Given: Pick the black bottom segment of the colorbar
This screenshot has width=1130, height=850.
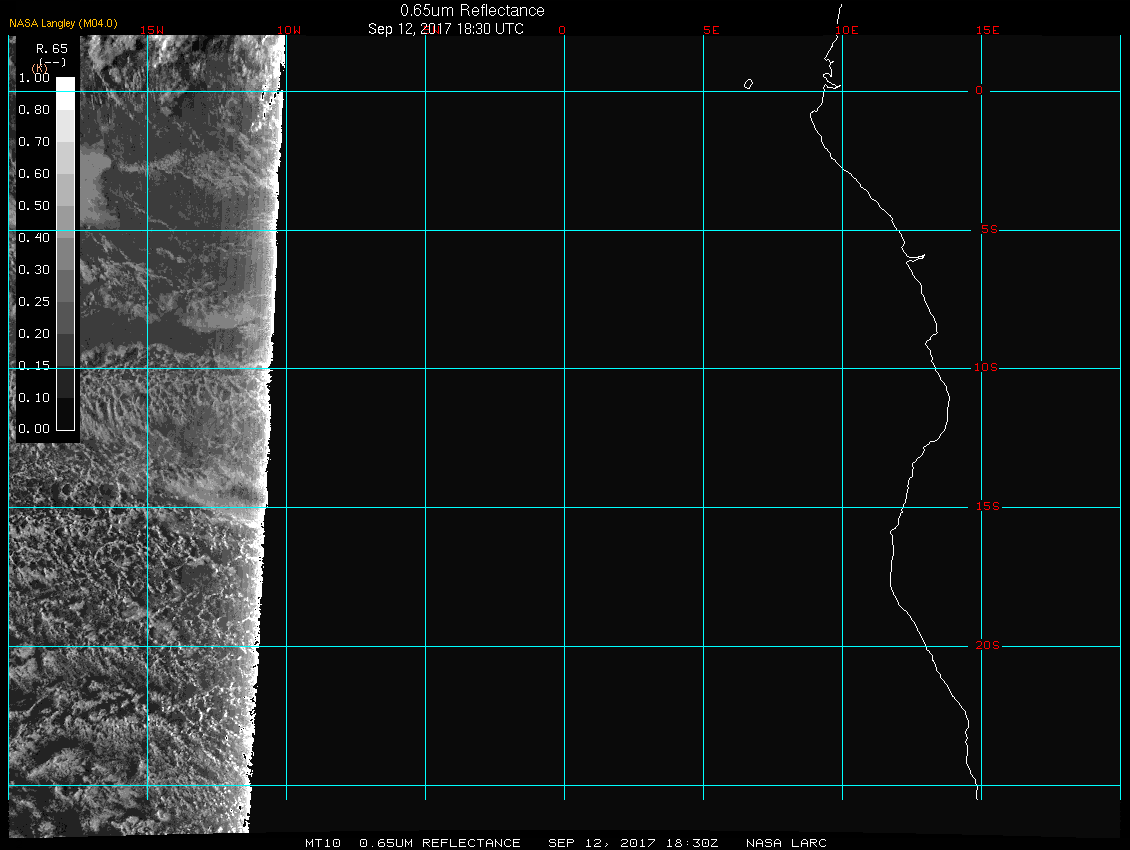Looking at the screenshot, I should tap(66, 415).
